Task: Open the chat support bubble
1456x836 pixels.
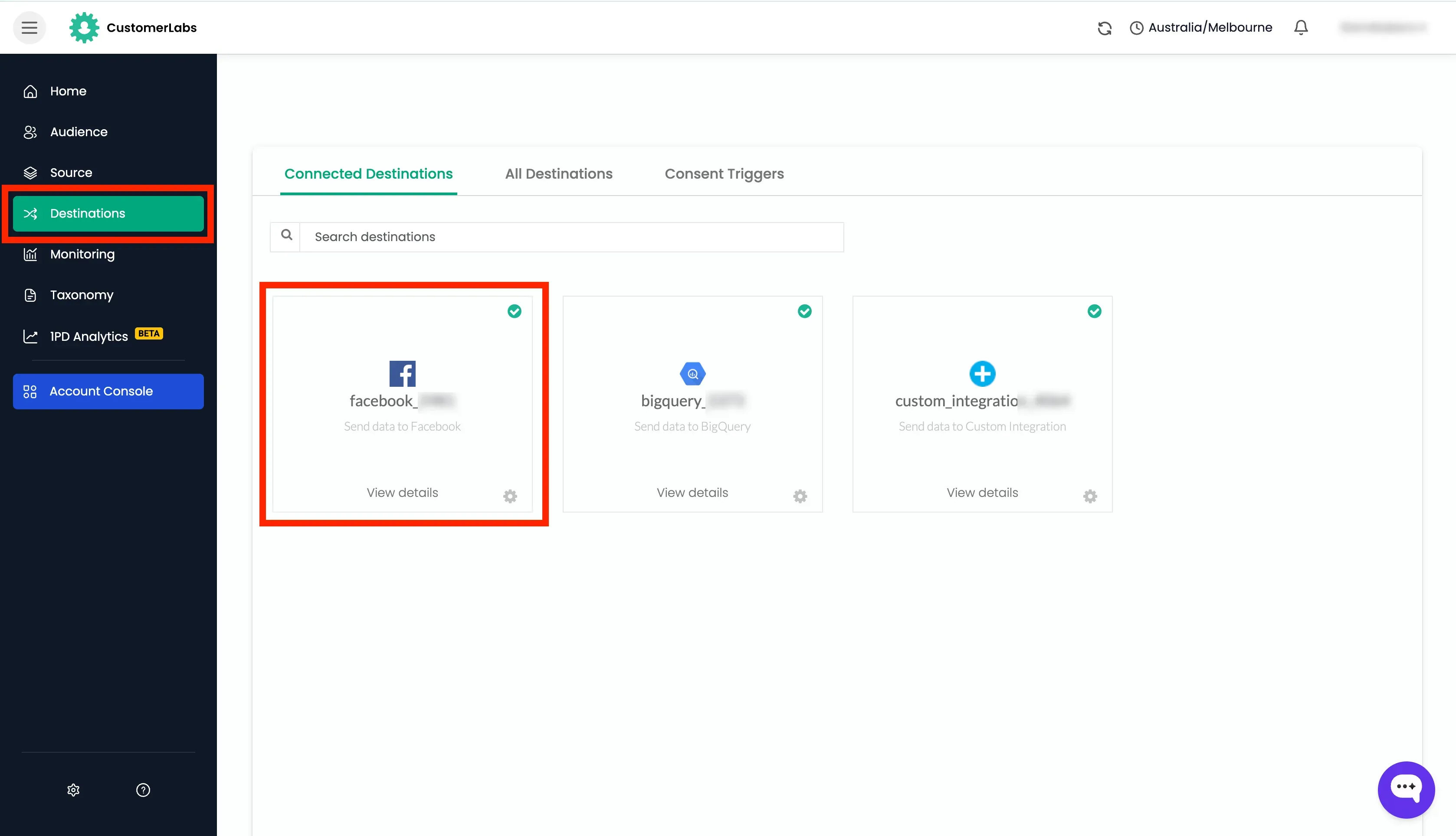Action: (1406, 790)
